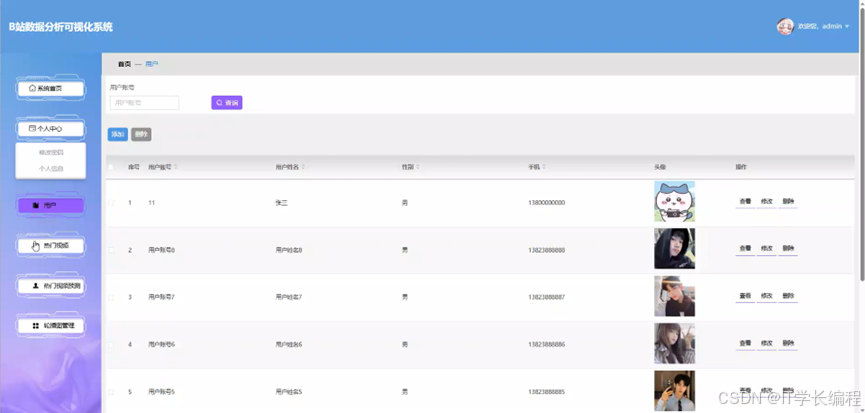Viewport: 865px width, 413px height.
Task: Click 删除 for 用户账号7 row
Action: 788,296
